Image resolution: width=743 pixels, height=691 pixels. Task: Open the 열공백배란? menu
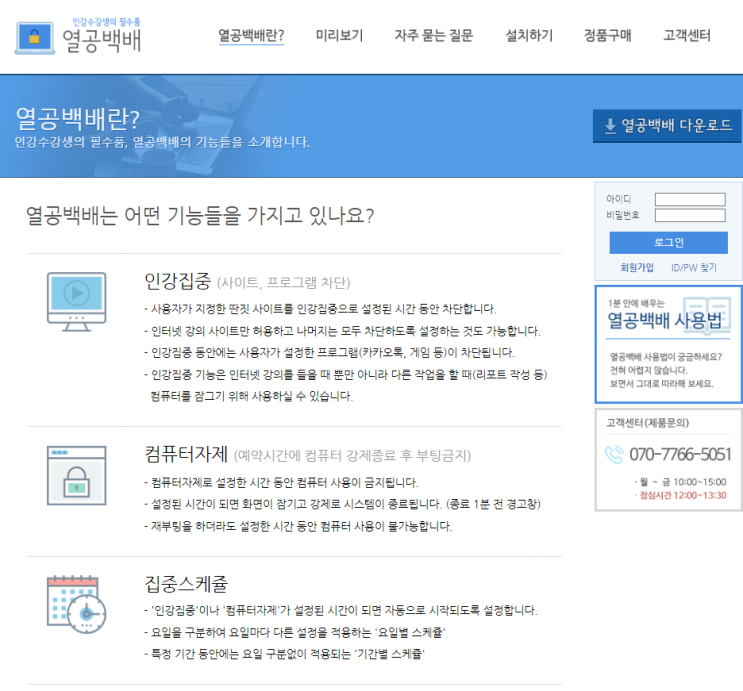click(251, 36)
